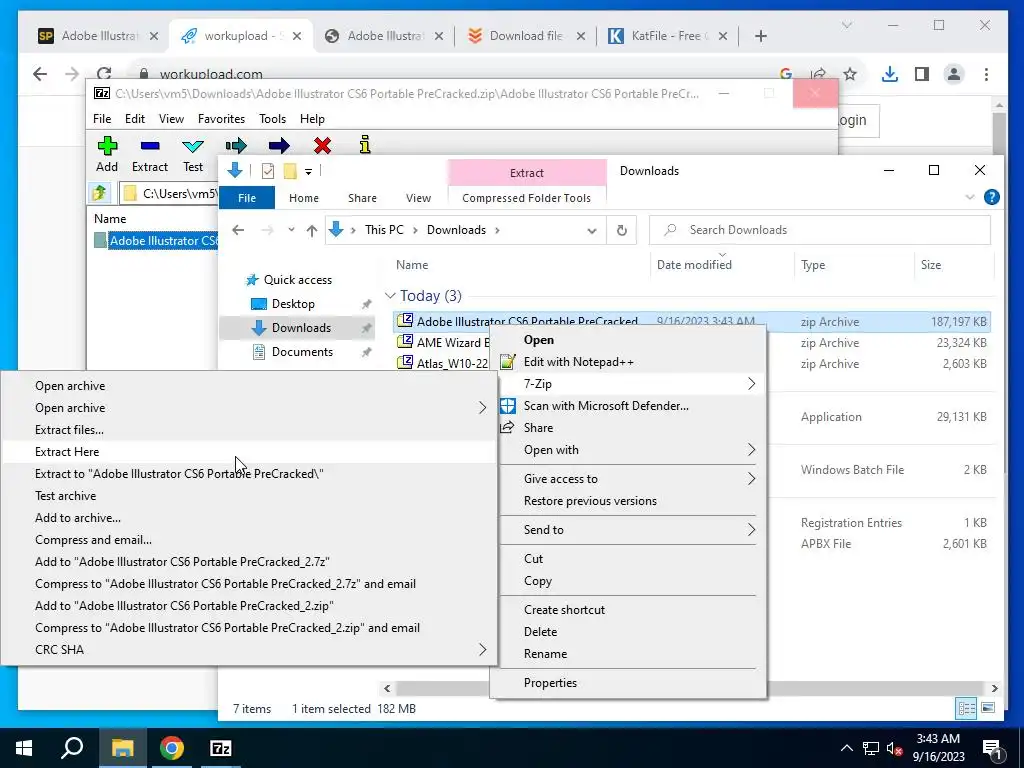The width and height of the screenshot is (1024, 768).
Task: Expand the Open with submenu
Action: pos(751,450)
